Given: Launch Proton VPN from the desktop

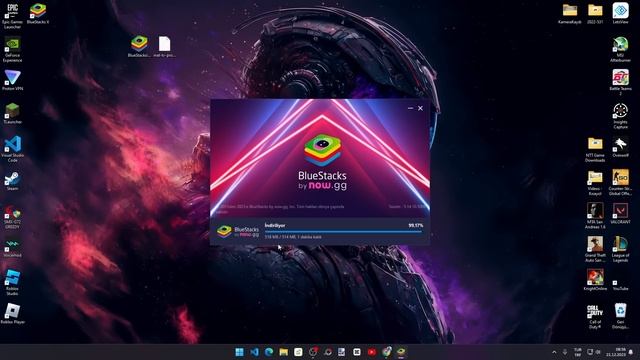Looking at the screenshot, I should click(12, 80).
